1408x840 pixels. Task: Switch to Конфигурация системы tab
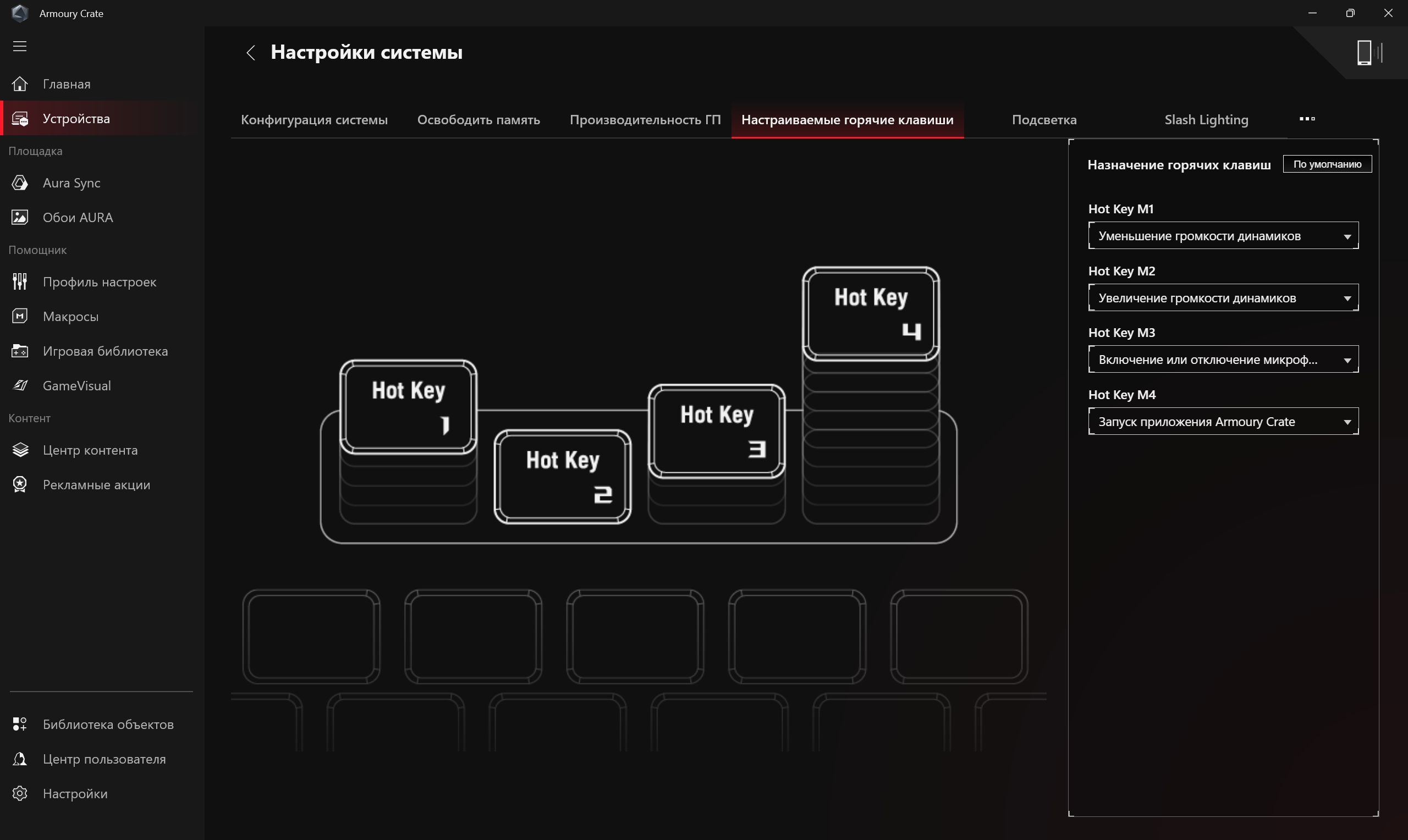pyautogui.click(x=314, y=120)
